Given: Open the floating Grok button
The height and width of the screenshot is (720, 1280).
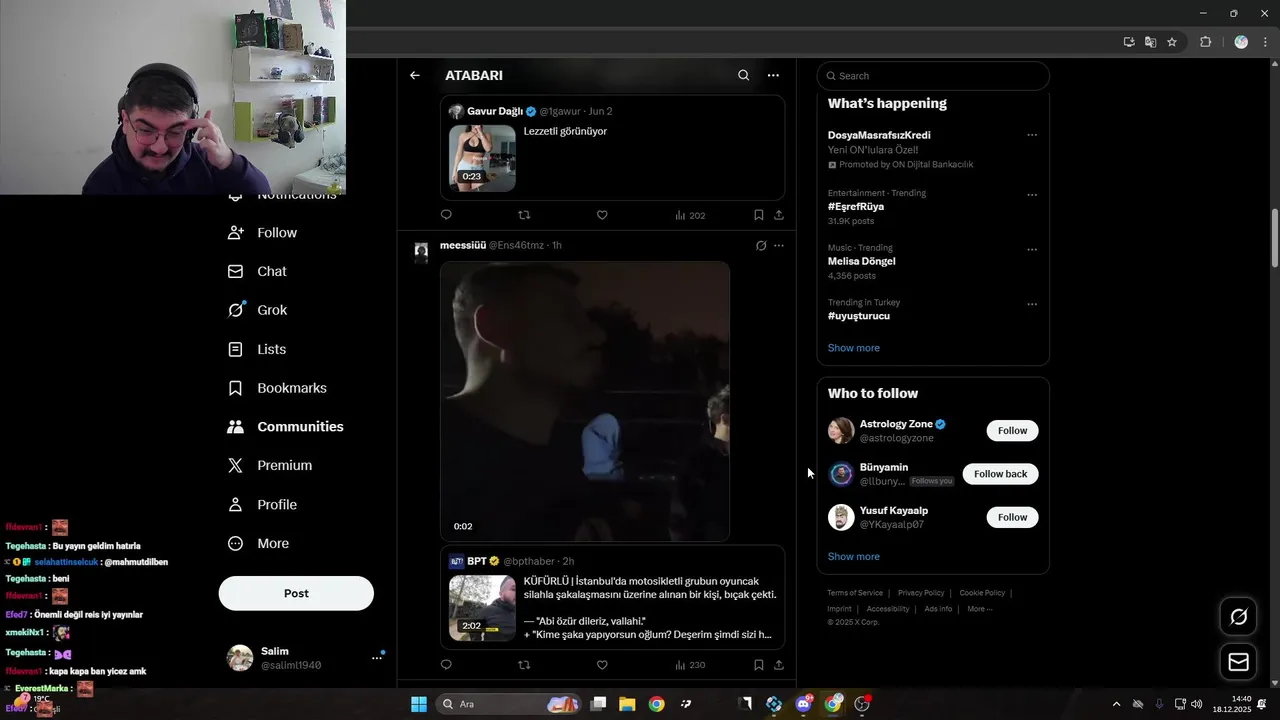Looking at the screenshot, I should click(x=1238, y=617).
